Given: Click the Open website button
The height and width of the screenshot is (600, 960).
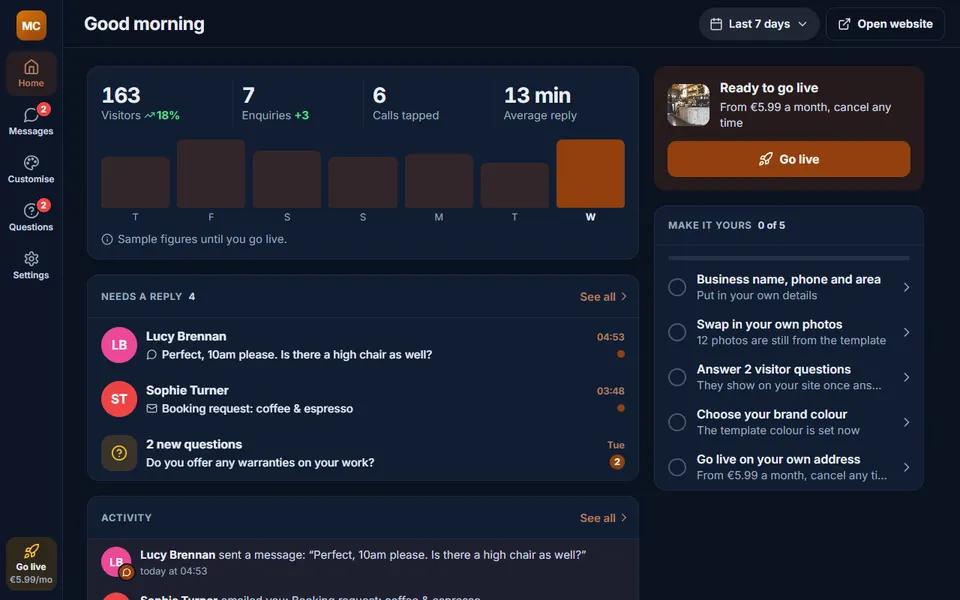Looking at the screenshot, I should pos(885,24).
